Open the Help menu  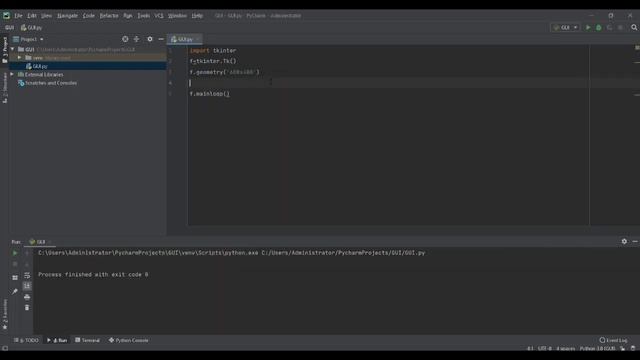197,16
